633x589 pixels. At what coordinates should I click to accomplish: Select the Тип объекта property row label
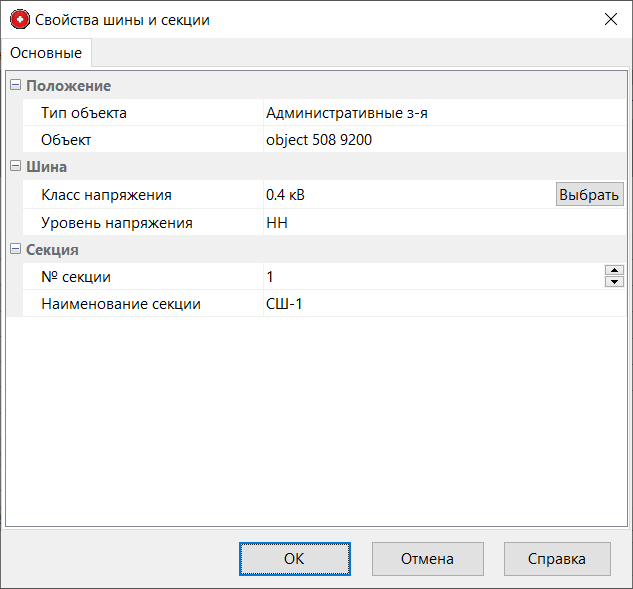84,113
